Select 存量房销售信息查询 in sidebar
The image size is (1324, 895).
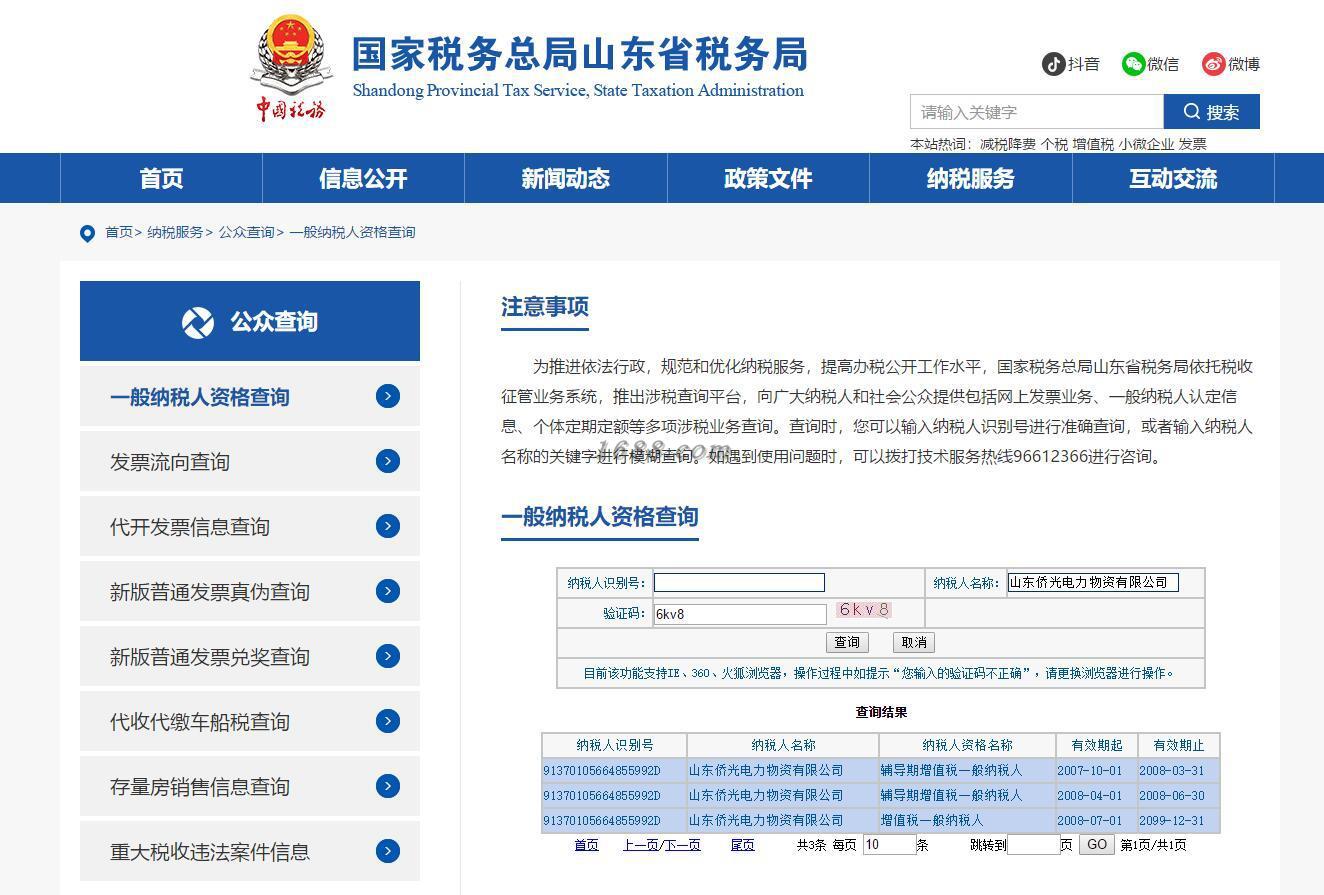point(250,787)
